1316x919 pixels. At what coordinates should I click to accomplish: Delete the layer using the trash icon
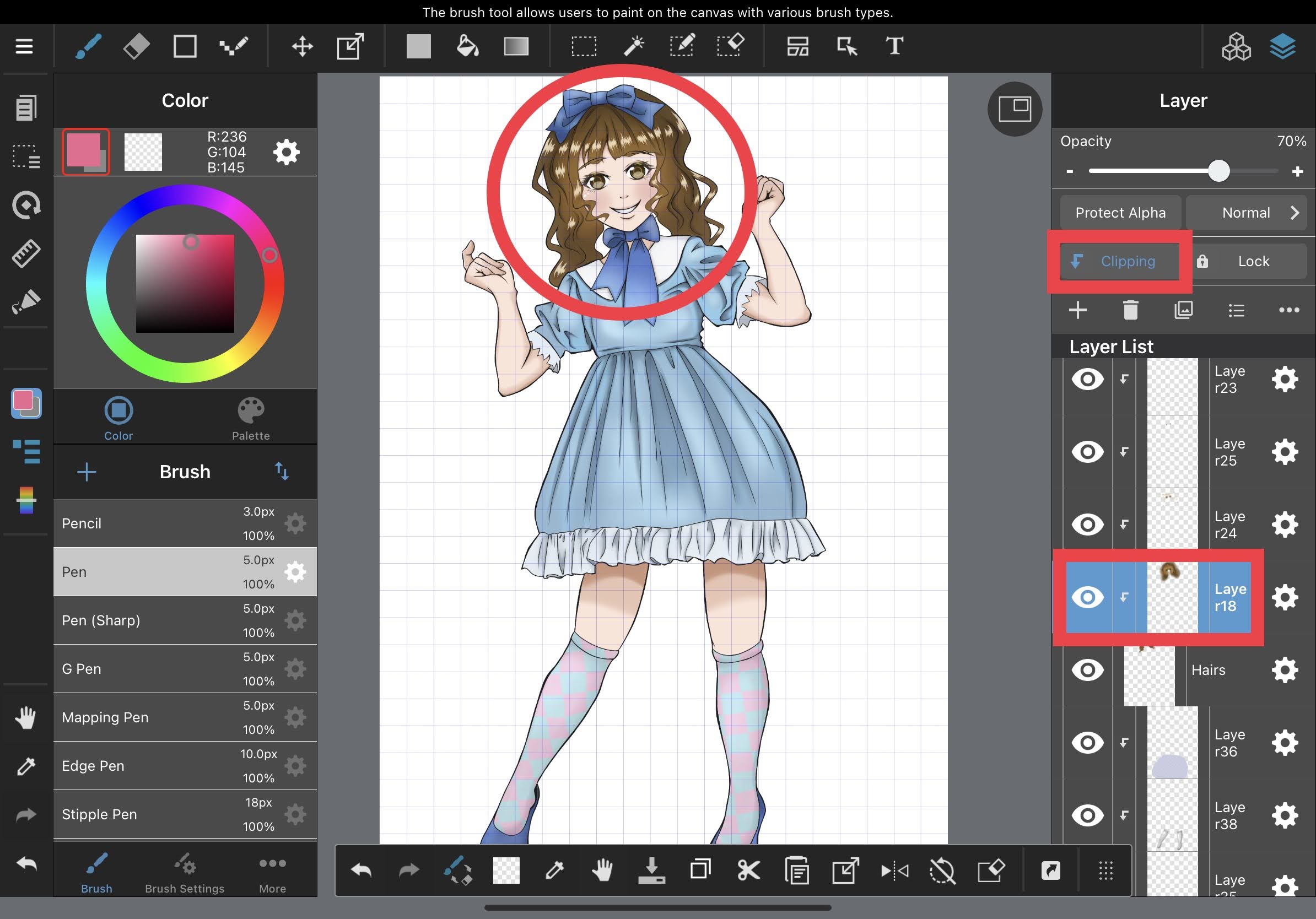(1130, 310)
